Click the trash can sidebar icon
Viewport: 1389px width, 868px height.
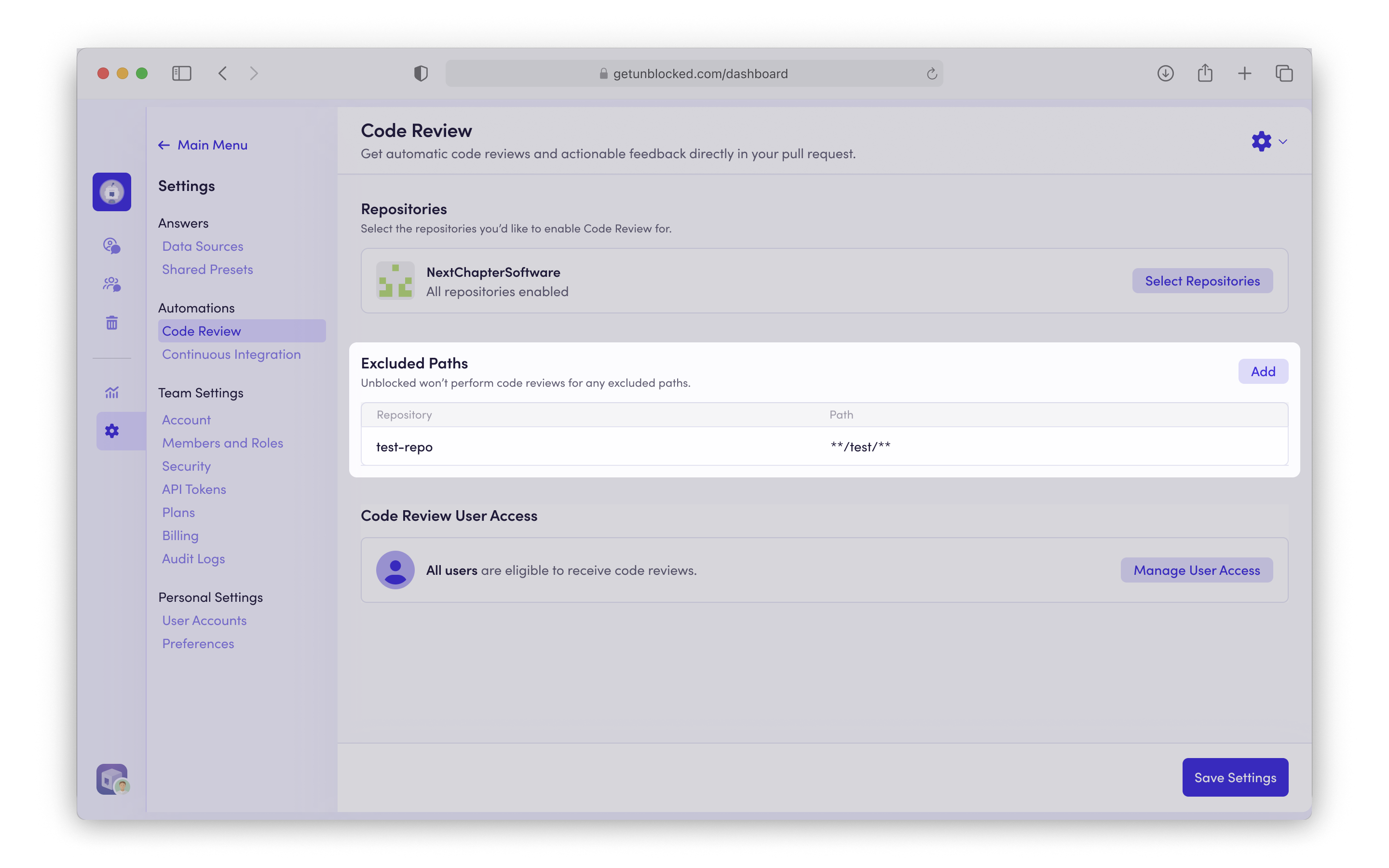(111, 323)
